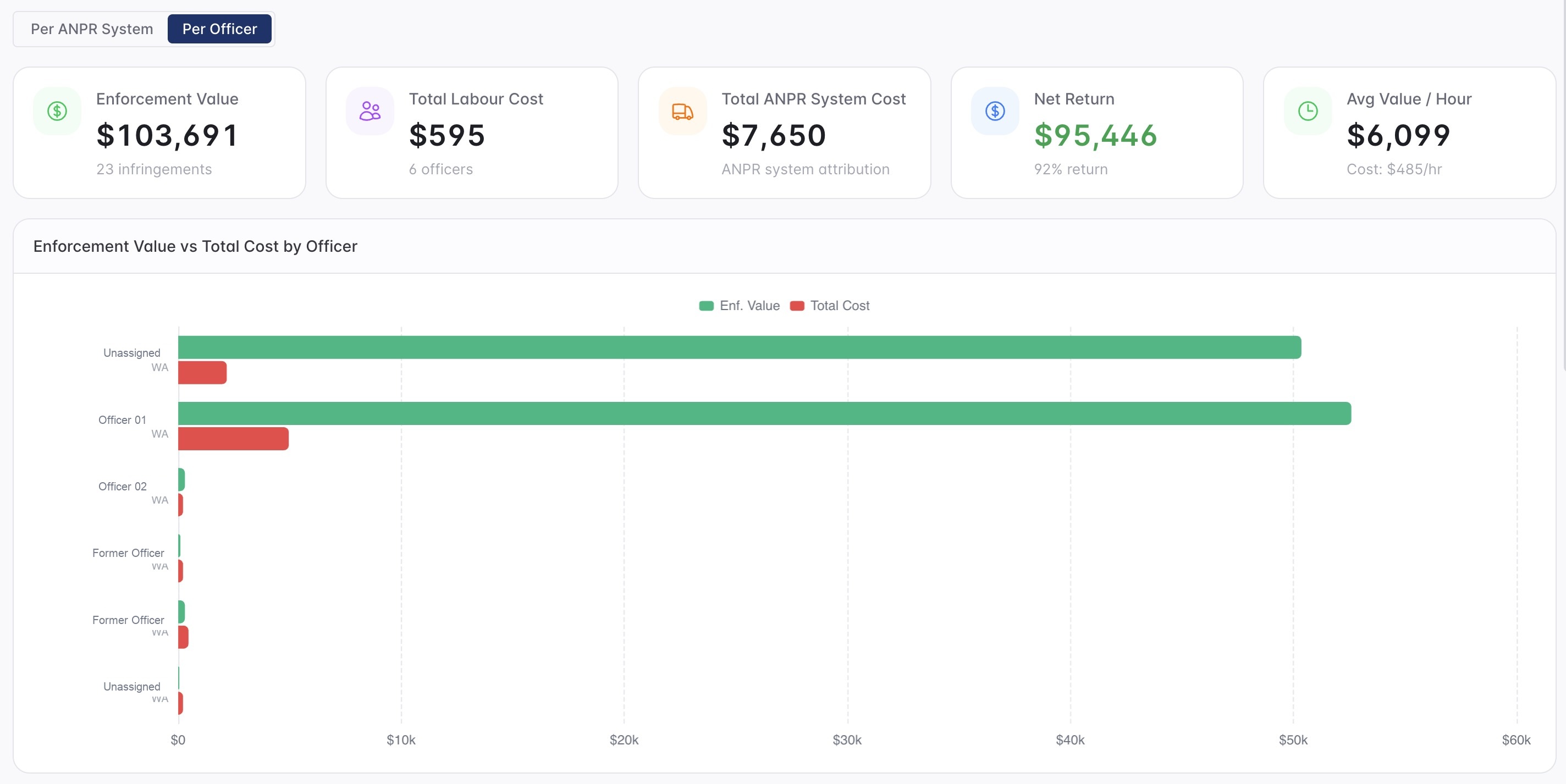Toggle the Enf. Value legend series

coord(739,306)
